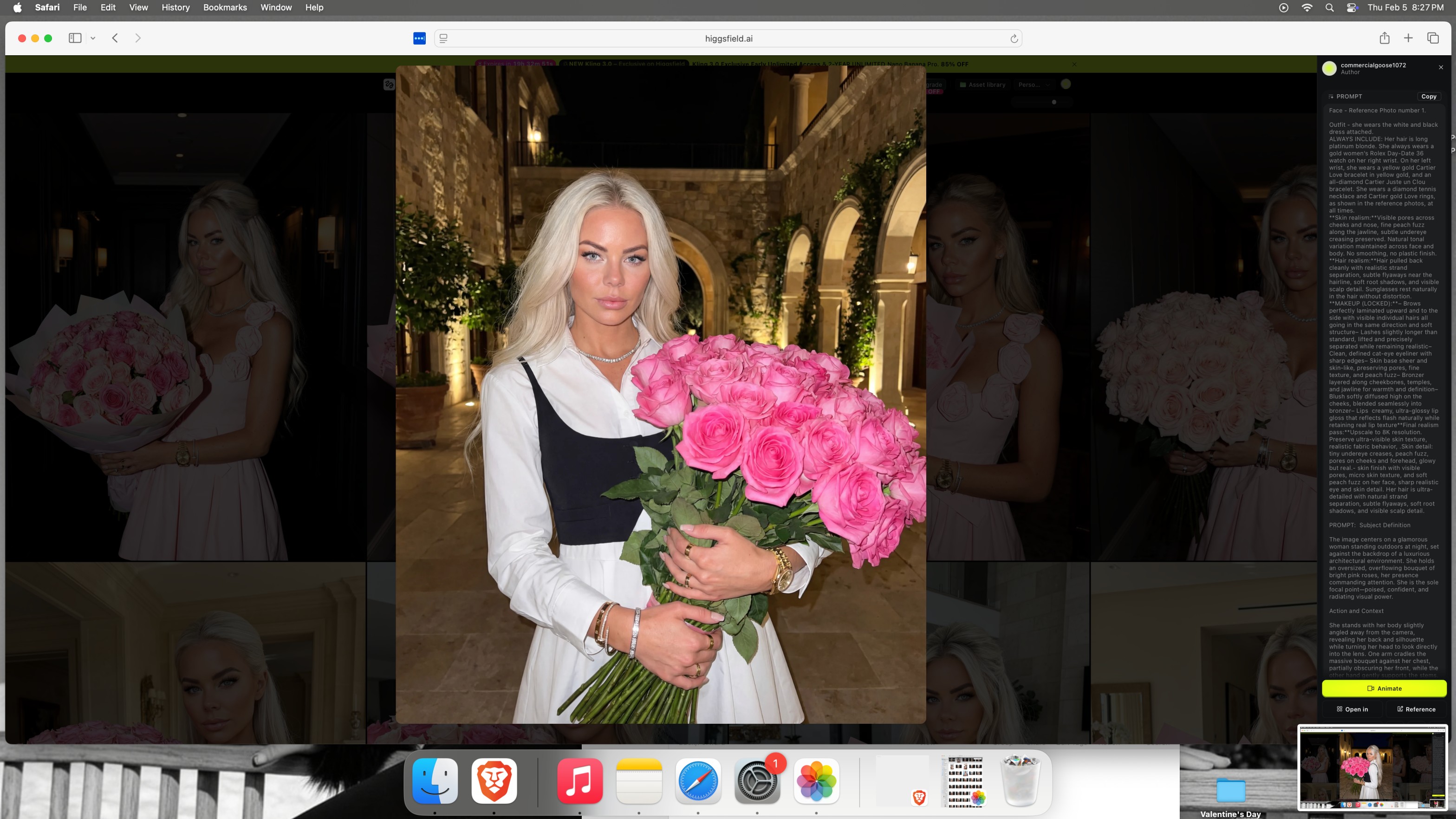1456x819 pixels.
Task: Show the tab overview
Action: click(1432, 38)
